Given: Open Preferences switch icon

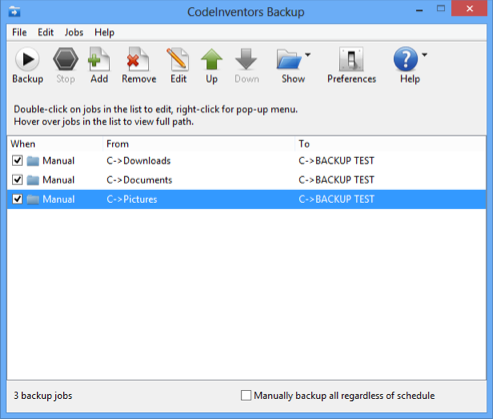Looking at the screenshot, I should (x=351, y=59).
